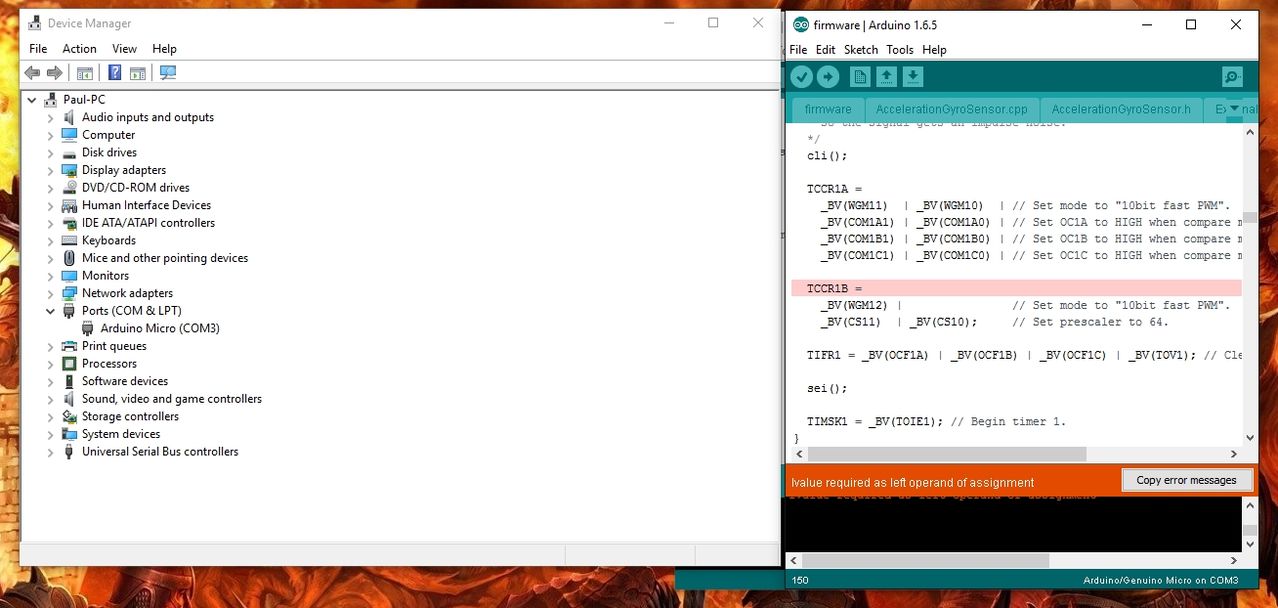
Task: Open the Arduino File menu
Action: (x=798, y=49)
